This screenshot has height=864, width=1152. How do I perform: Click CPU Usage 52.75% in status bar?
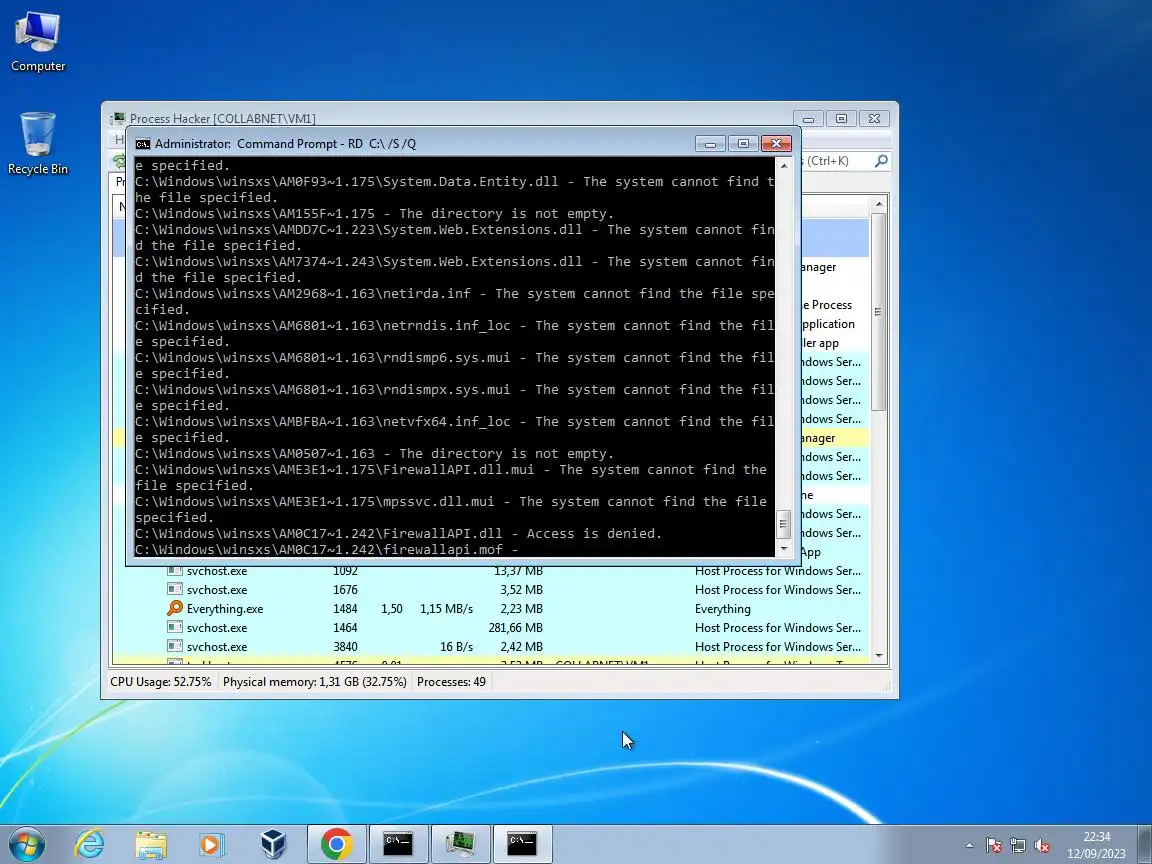161,682
